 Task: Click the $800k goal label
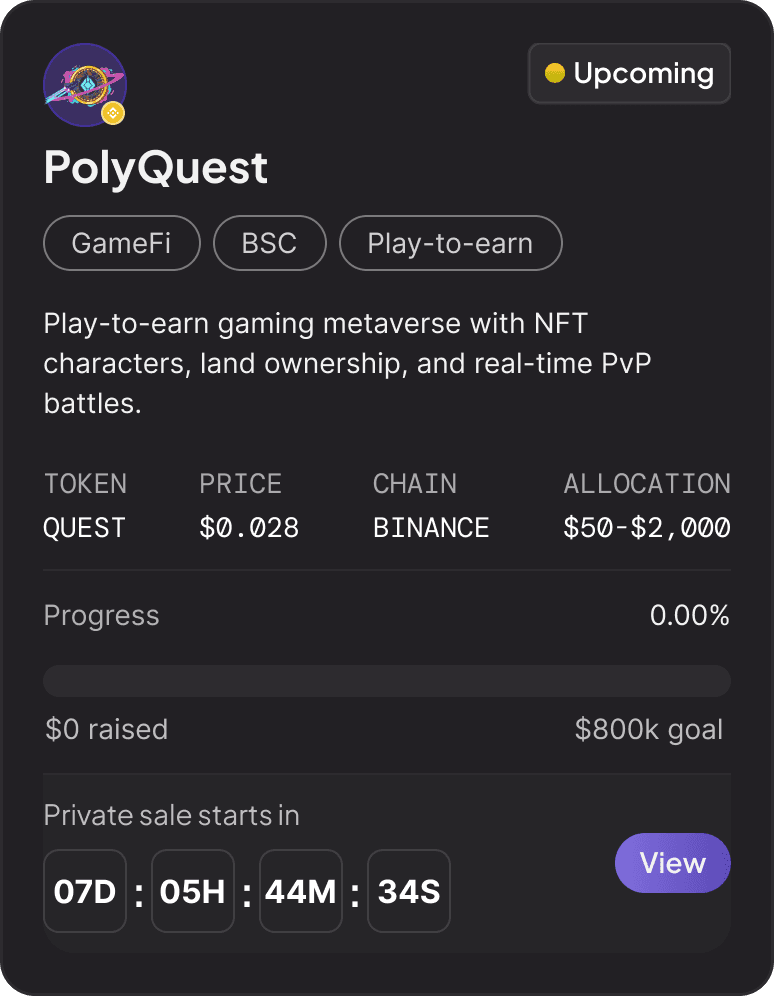click(648, 730)
